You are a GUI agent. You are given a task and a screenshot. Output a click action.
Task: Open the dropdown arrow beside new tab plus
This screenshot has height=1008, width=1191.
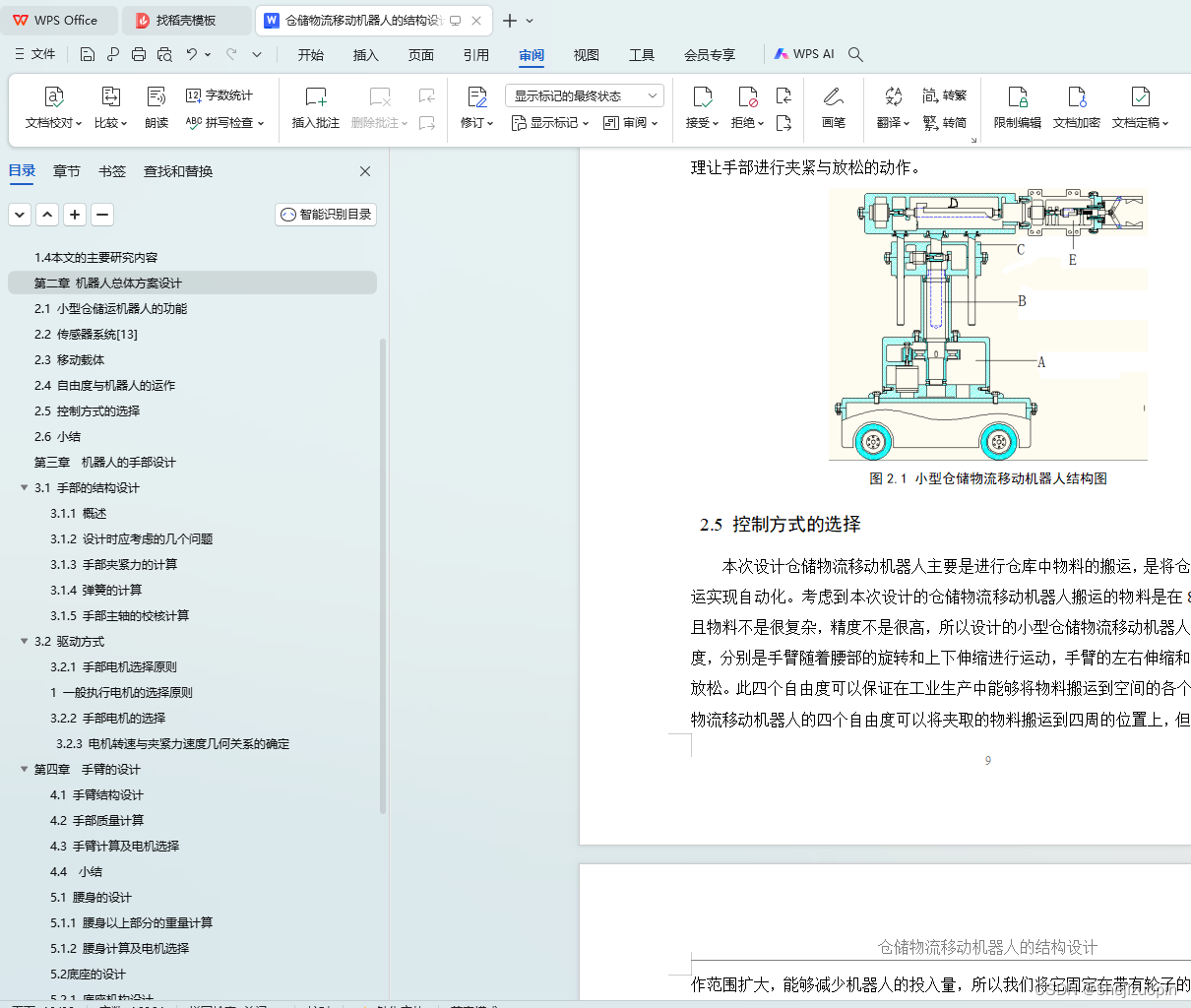tap(530, 21)
